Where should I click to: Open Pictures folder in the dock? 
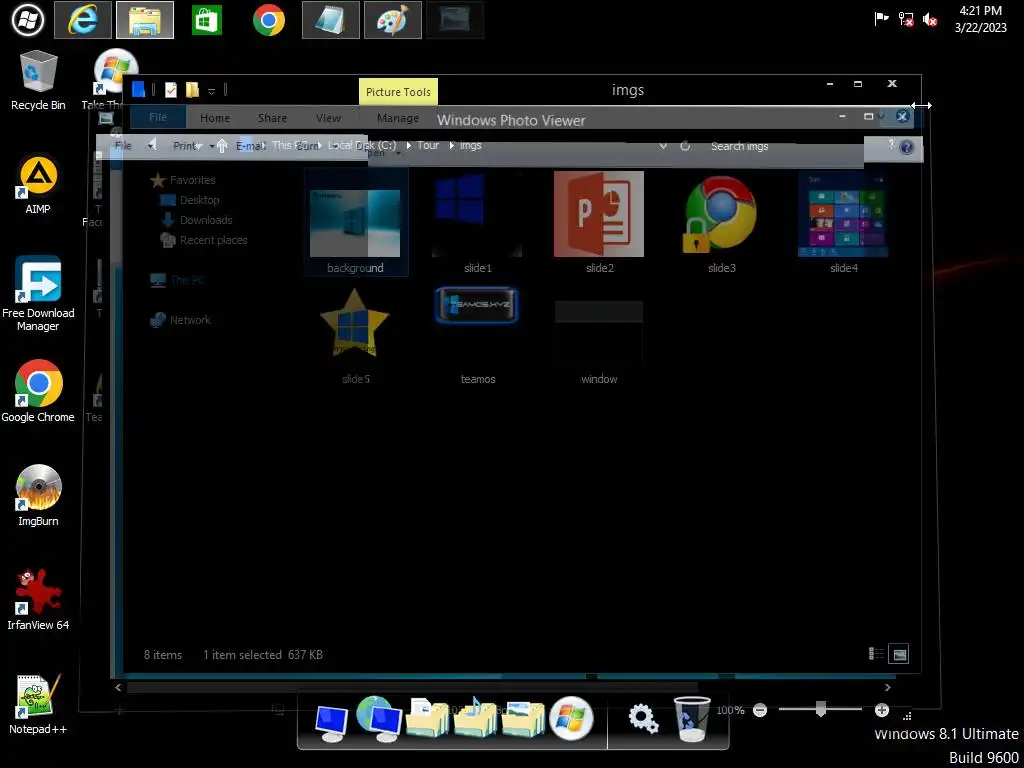click(523, 719)
